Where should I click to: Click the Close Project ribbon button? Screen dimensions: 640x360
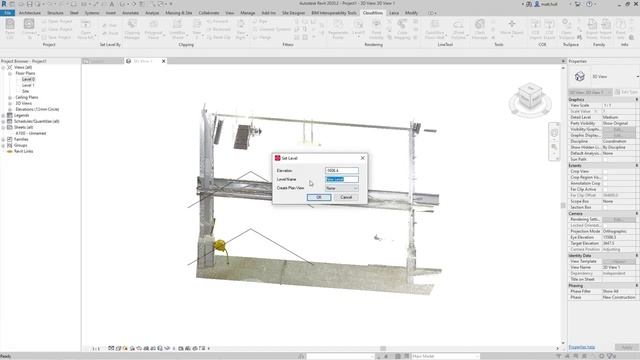[x=57, y=29]
